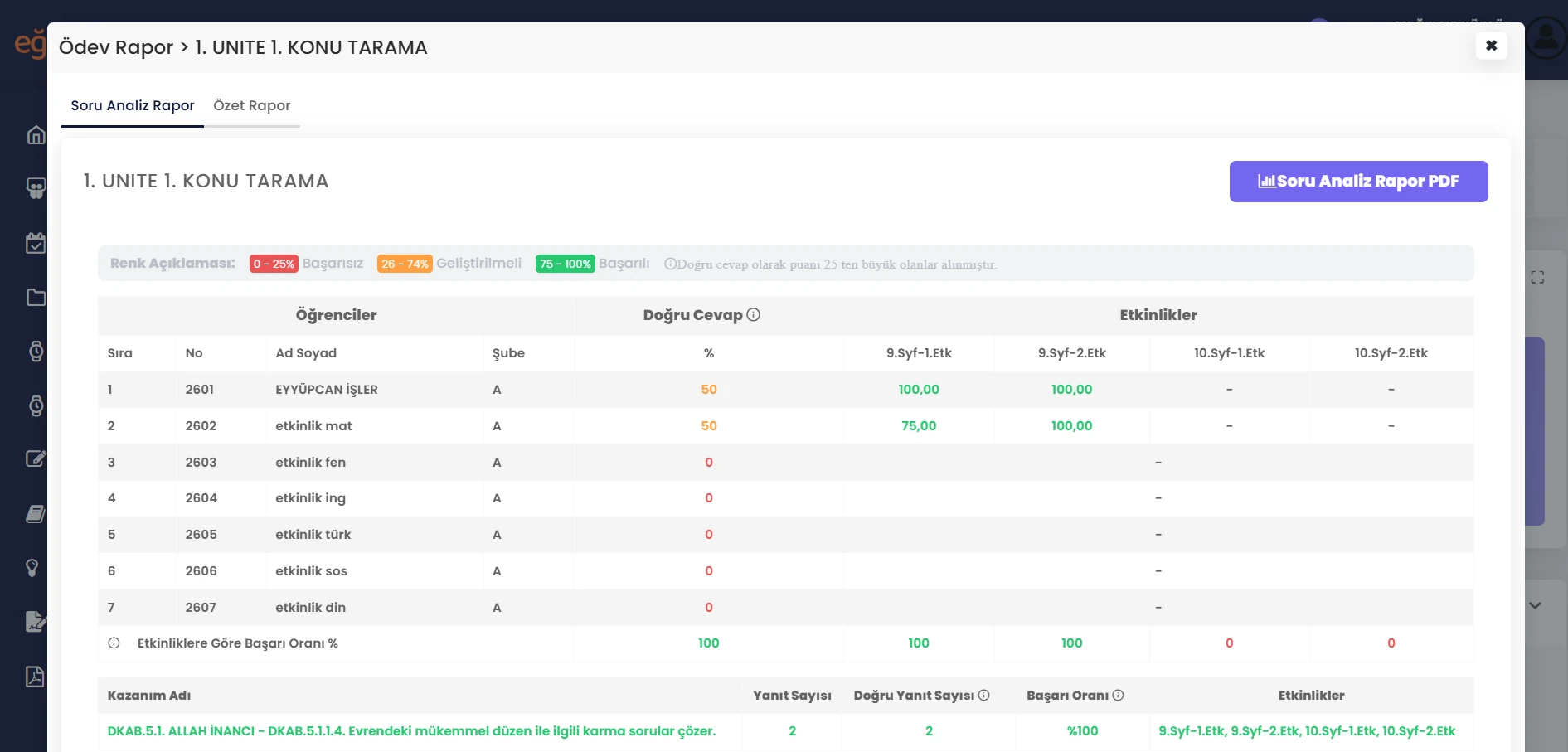Select the etkinlik mat student row

(785, 426)
